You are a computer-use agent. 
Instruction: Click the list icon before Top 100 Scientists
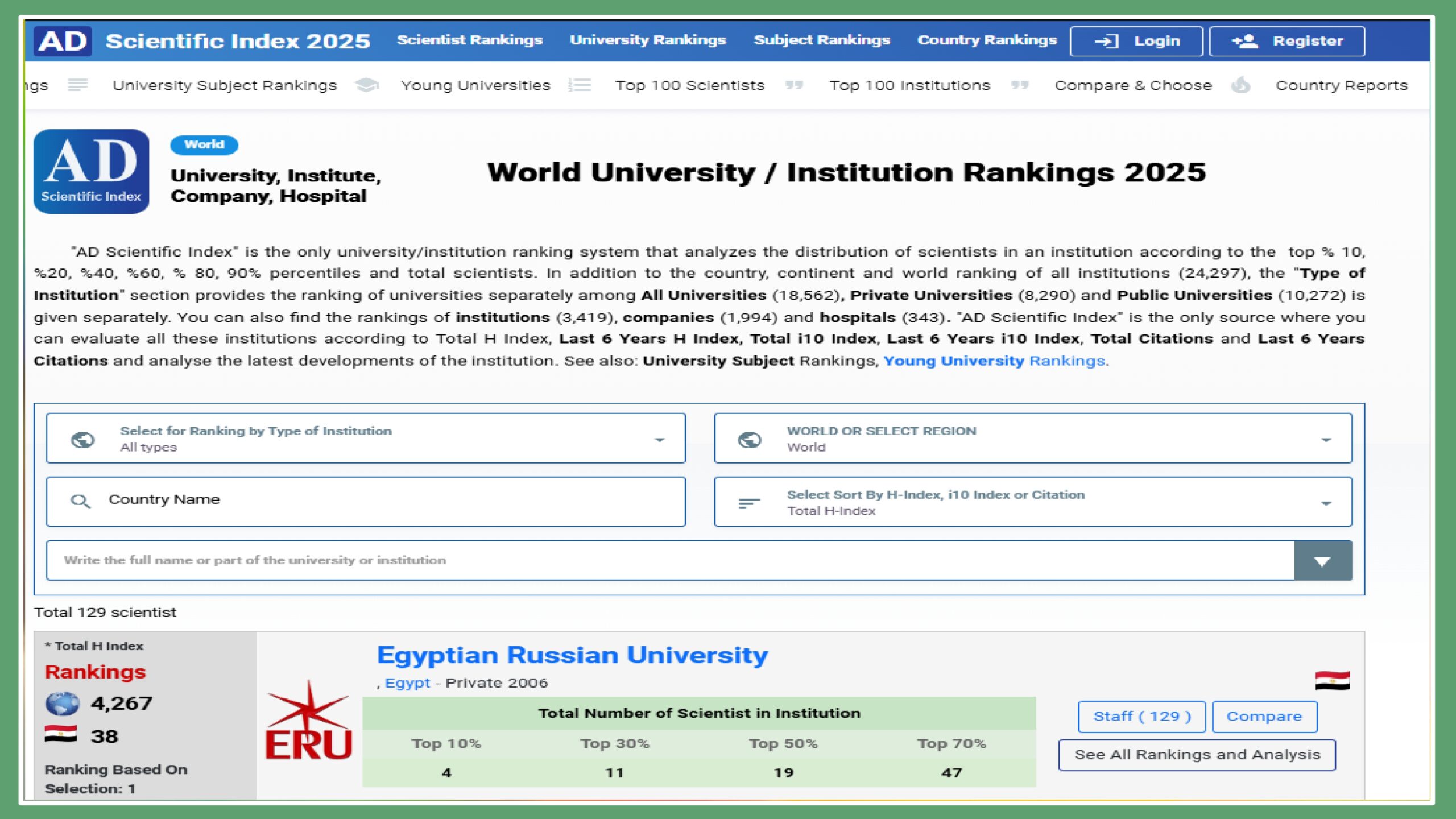coord(580,85)
